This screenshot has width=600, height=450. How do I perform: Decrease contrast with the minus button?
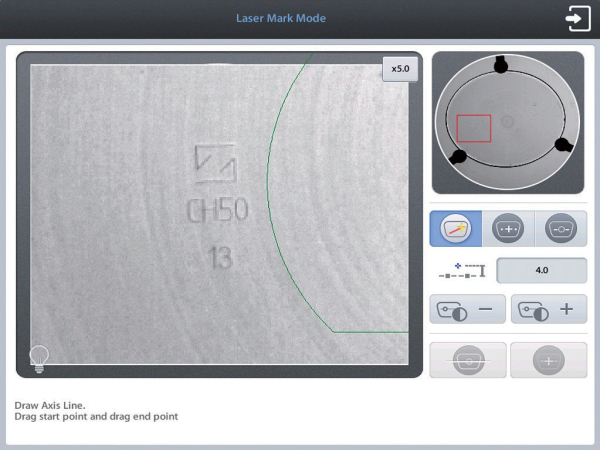(x=468, y=309)
